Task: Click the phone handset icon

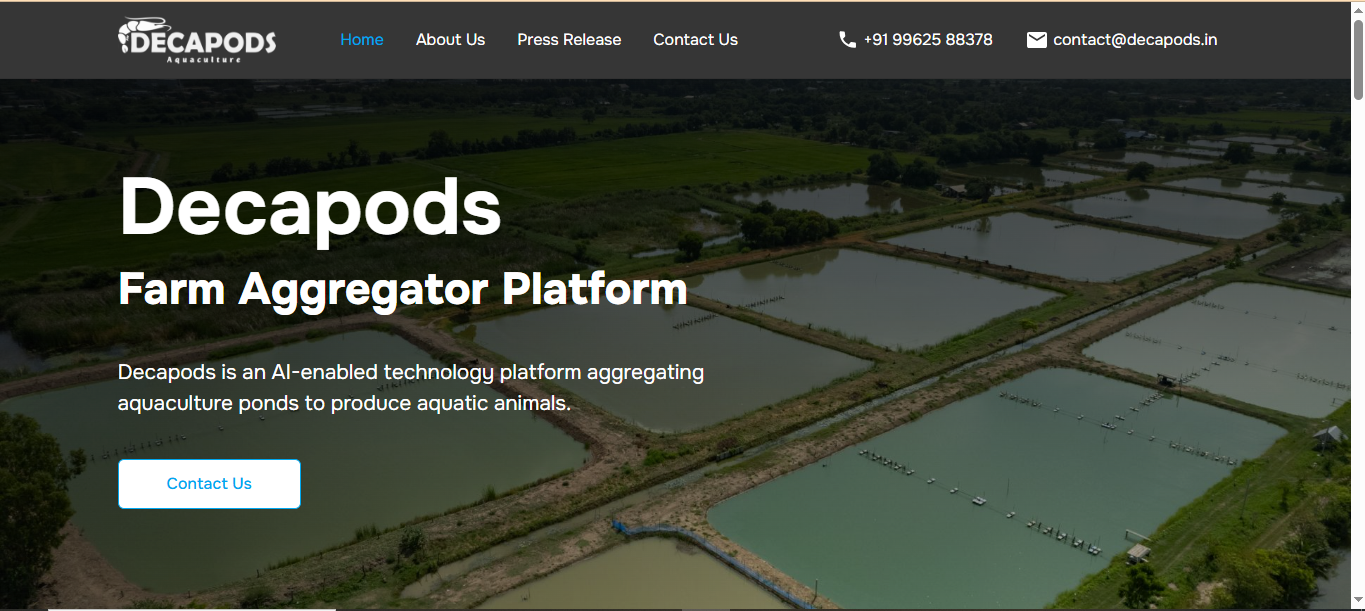Action: (x=847, y=40)
